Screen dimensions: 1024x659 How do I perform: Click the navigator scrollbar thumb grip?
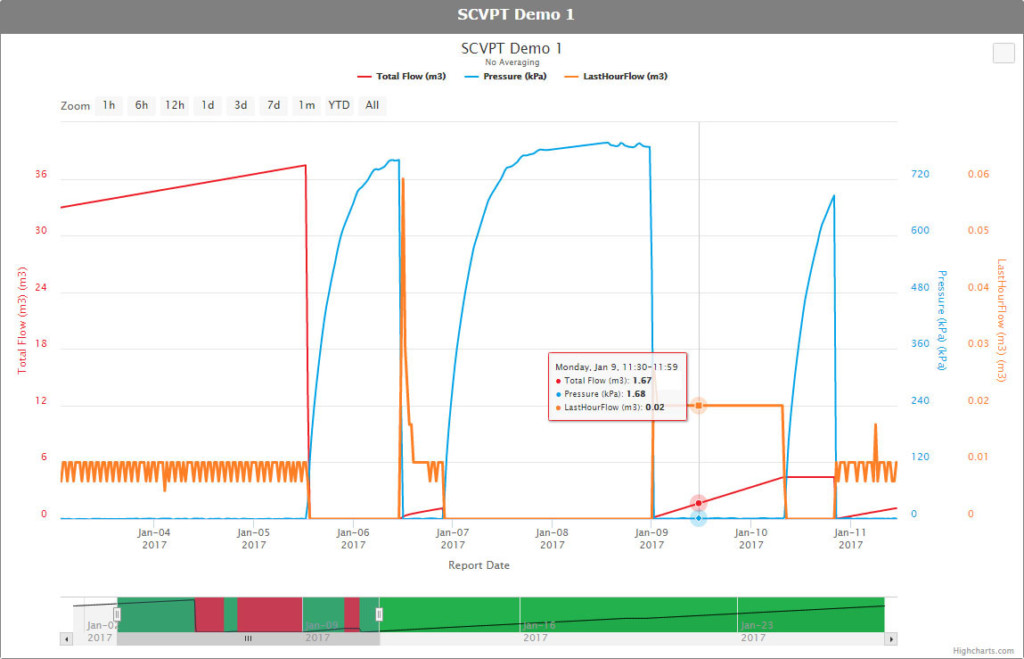coord(248,639)
